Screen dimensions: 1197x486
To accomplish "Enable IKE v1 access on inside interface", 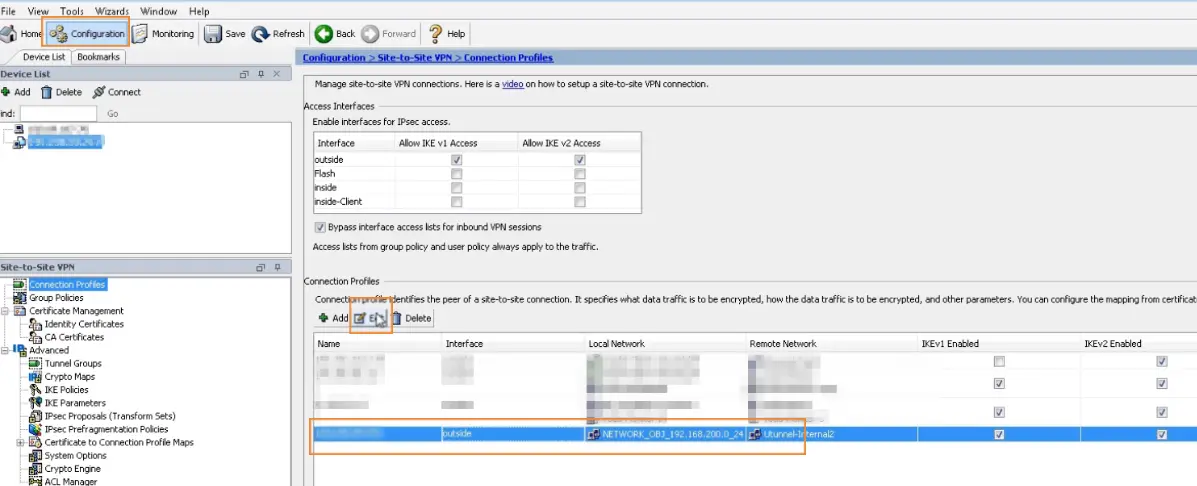I will click(x=457, y=188).
